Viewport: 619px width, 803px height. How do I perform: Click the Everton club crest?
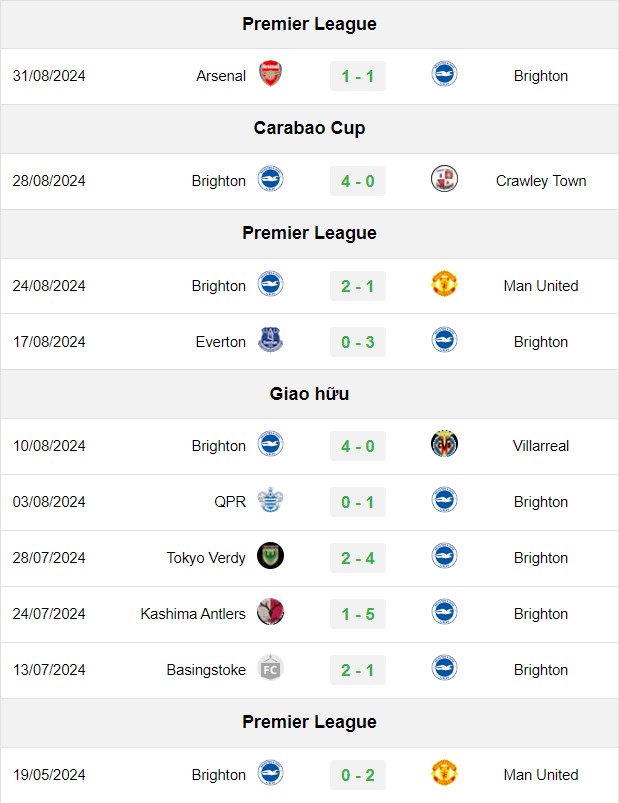pyautogui.click(x=270, y=340)
